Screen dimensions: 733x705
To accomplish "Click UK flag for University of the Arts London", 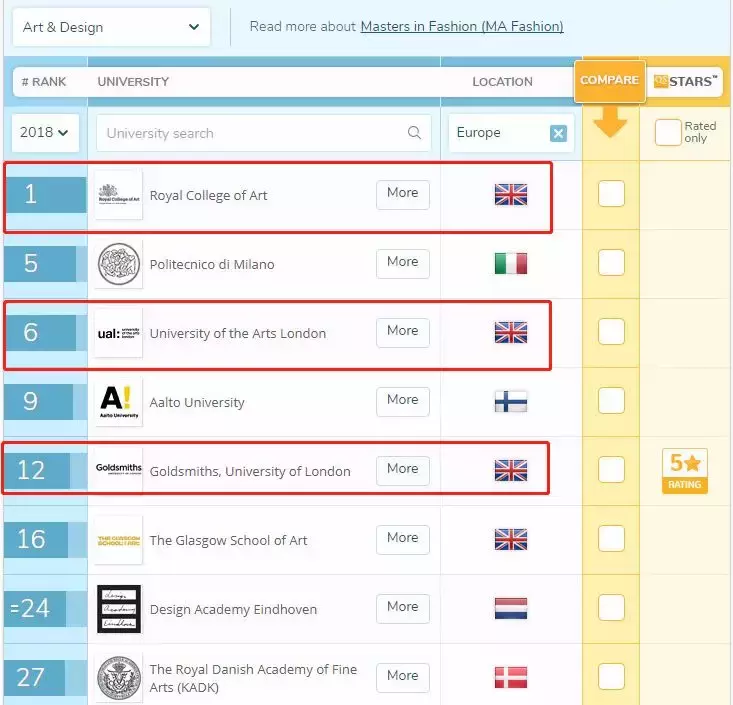I will pyautogui.click(x=511, y=332).
